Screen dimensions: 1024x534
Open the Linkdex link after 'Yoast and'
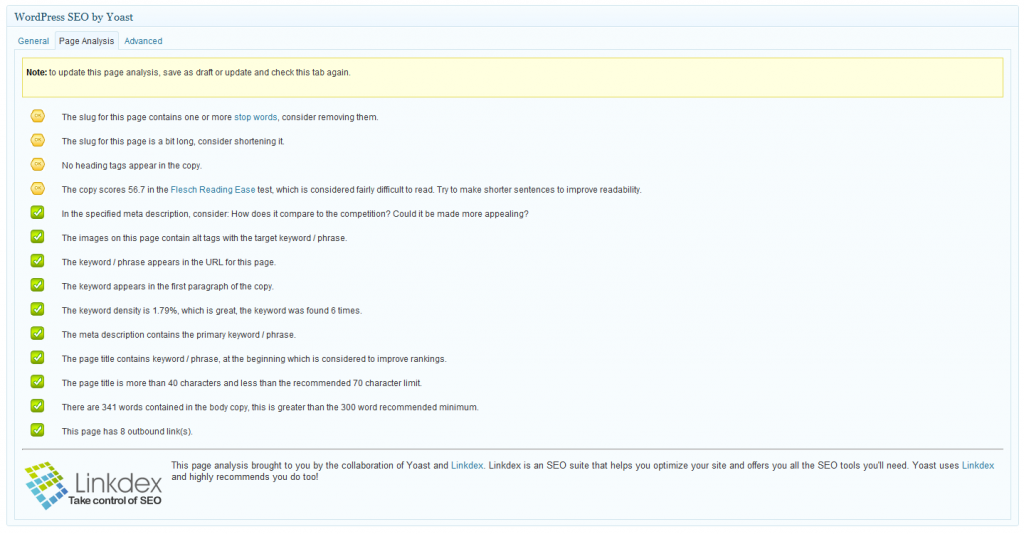[467, 466]
